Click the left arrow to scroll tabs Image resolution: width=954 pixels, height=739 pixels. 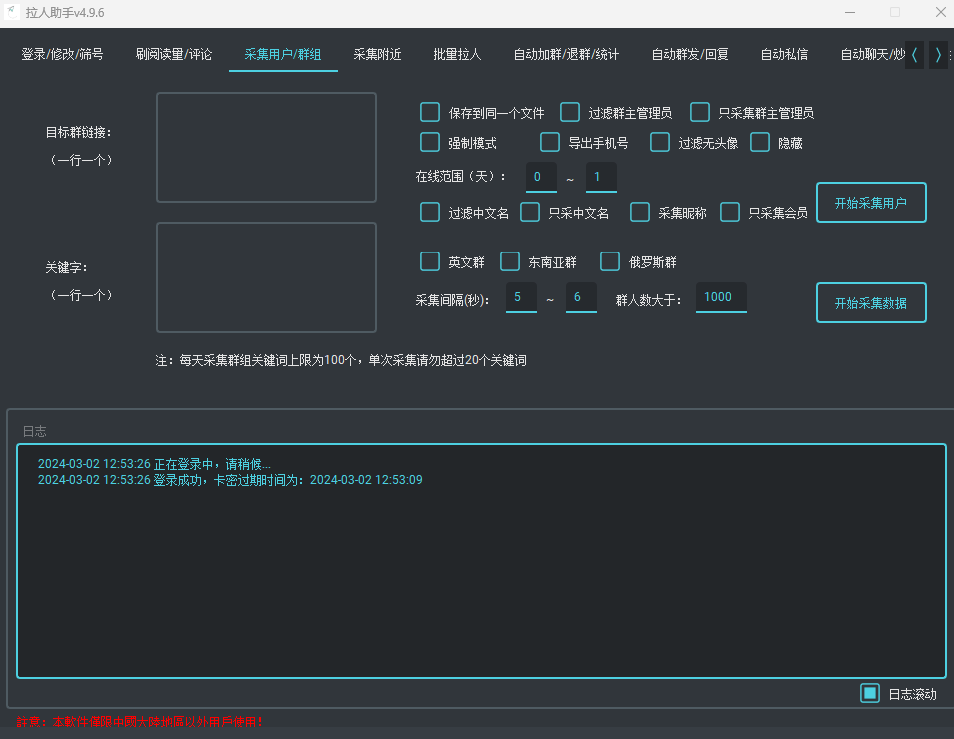point(914,55)
